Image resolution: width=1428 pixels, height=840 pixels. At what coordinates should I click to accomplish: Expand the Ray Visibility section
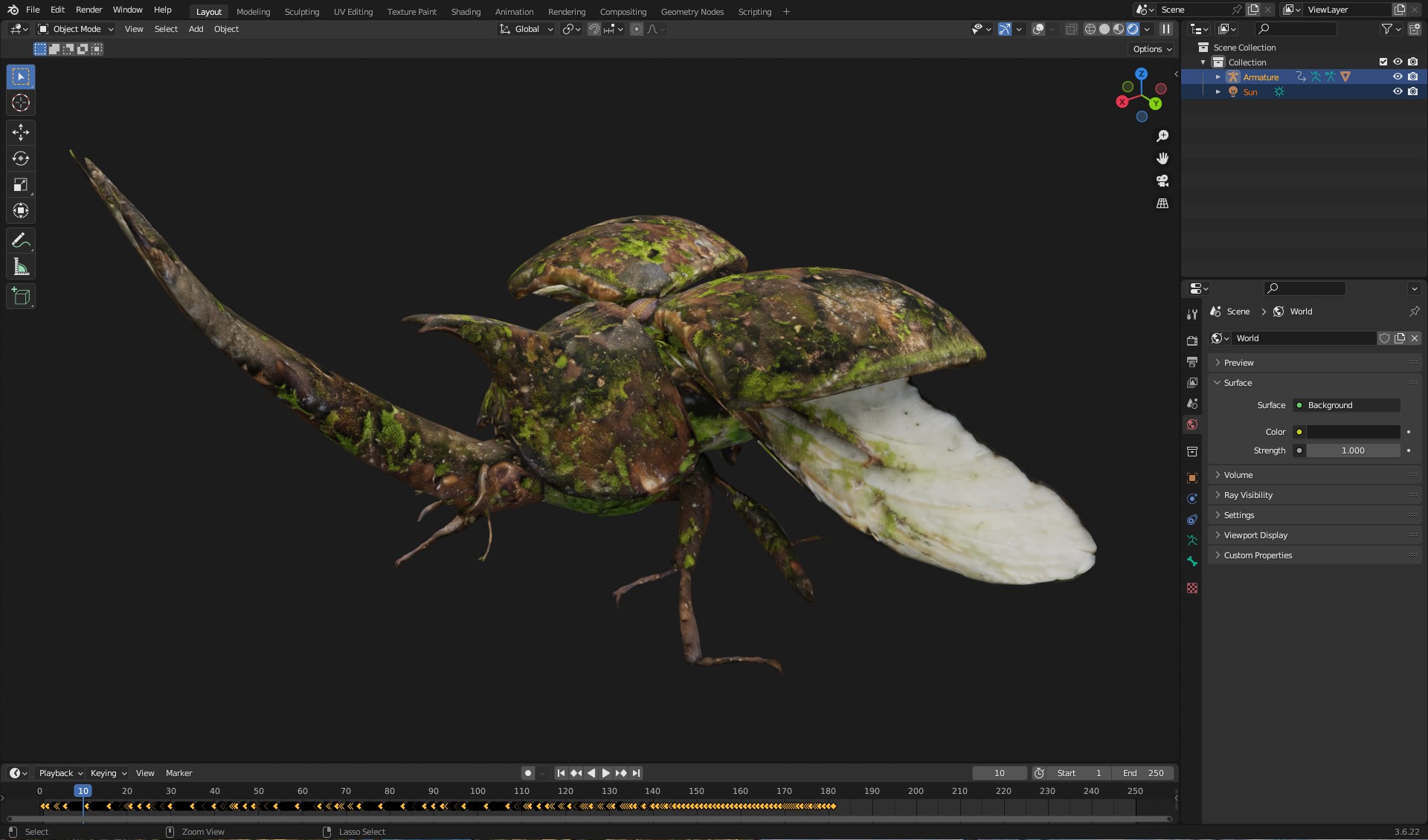1248,495
